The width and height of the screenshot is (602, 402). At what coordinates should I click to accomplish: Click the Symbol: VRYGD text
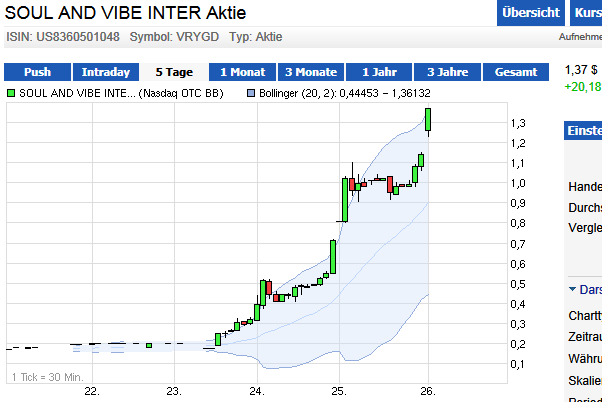(x=174, y=37)
